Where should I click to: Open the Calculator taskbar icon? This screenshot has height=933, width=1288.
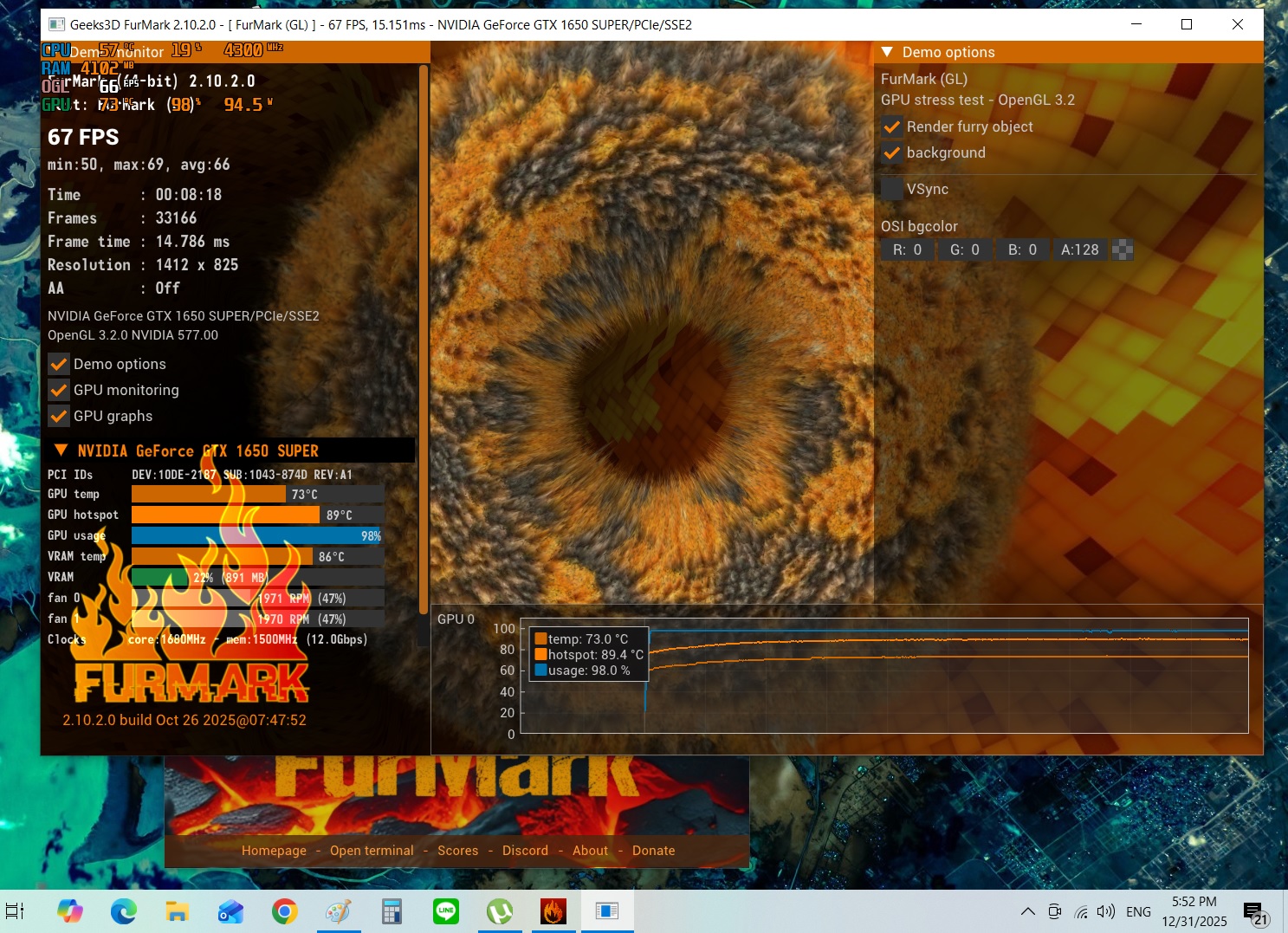tap(392, 911)
